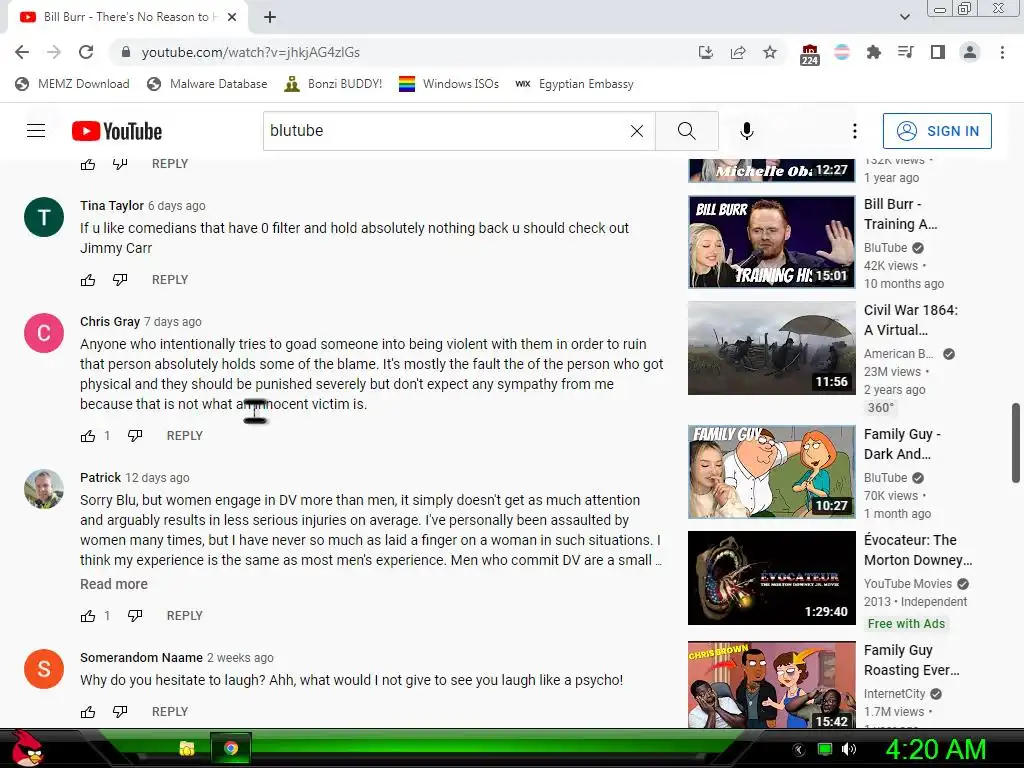1024x768 pixels.
Task: Reply to Patrick's comment
Action: (x=185, y=616)
